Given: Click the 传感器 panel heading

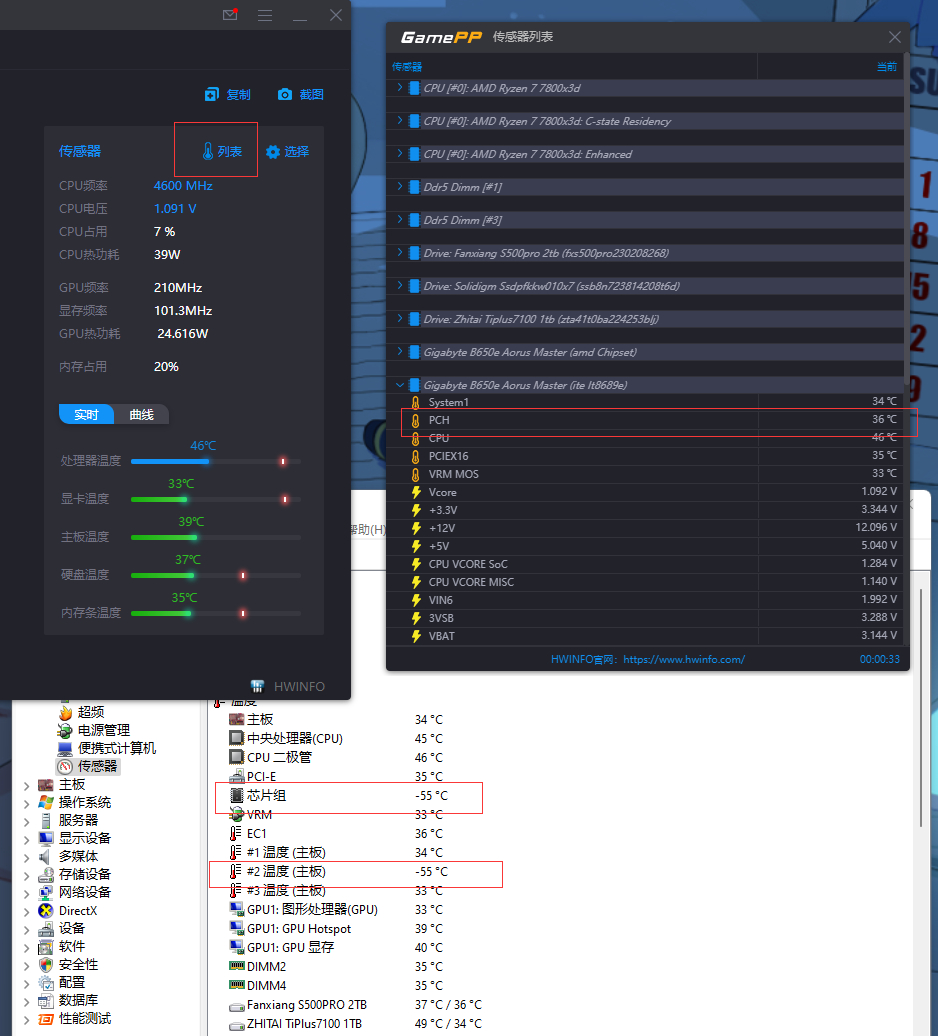Looking at the screenshot, I should [x=80, y=151].
